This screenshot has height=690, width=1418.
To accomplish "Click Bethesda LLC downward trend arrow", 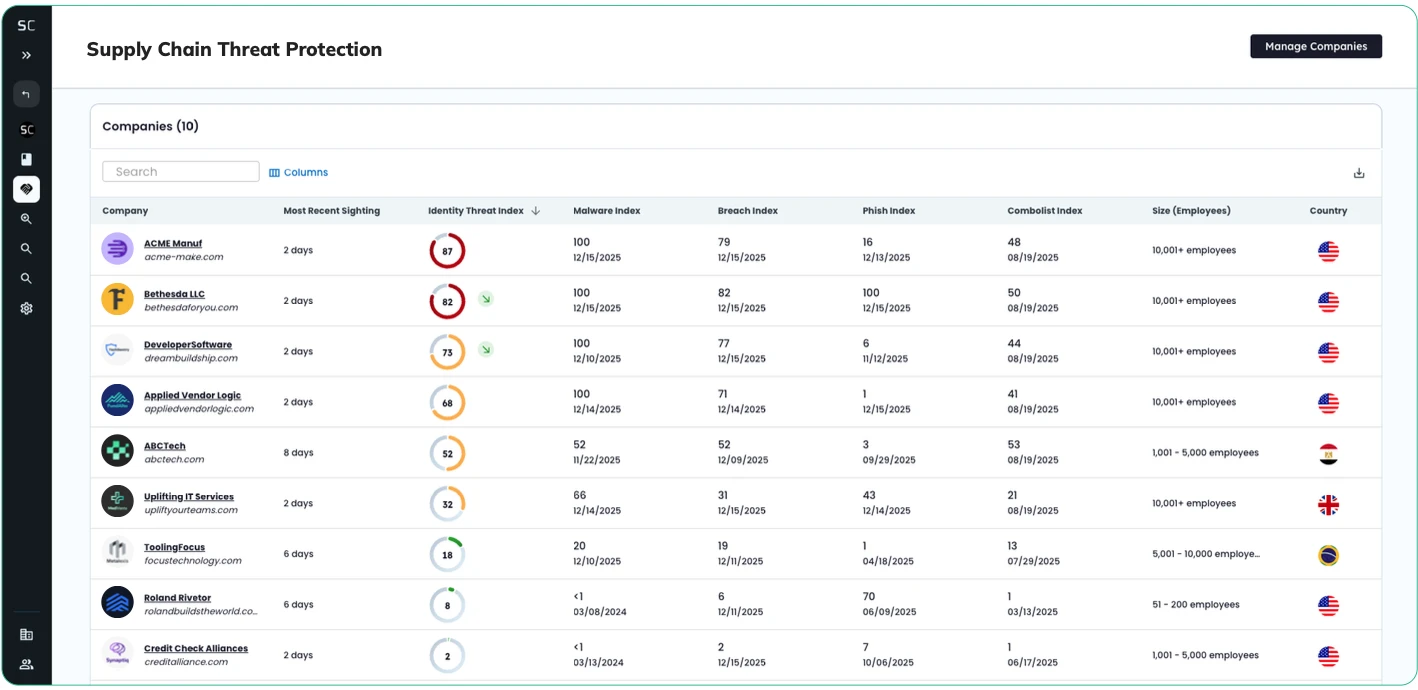I will pos(485,299).
